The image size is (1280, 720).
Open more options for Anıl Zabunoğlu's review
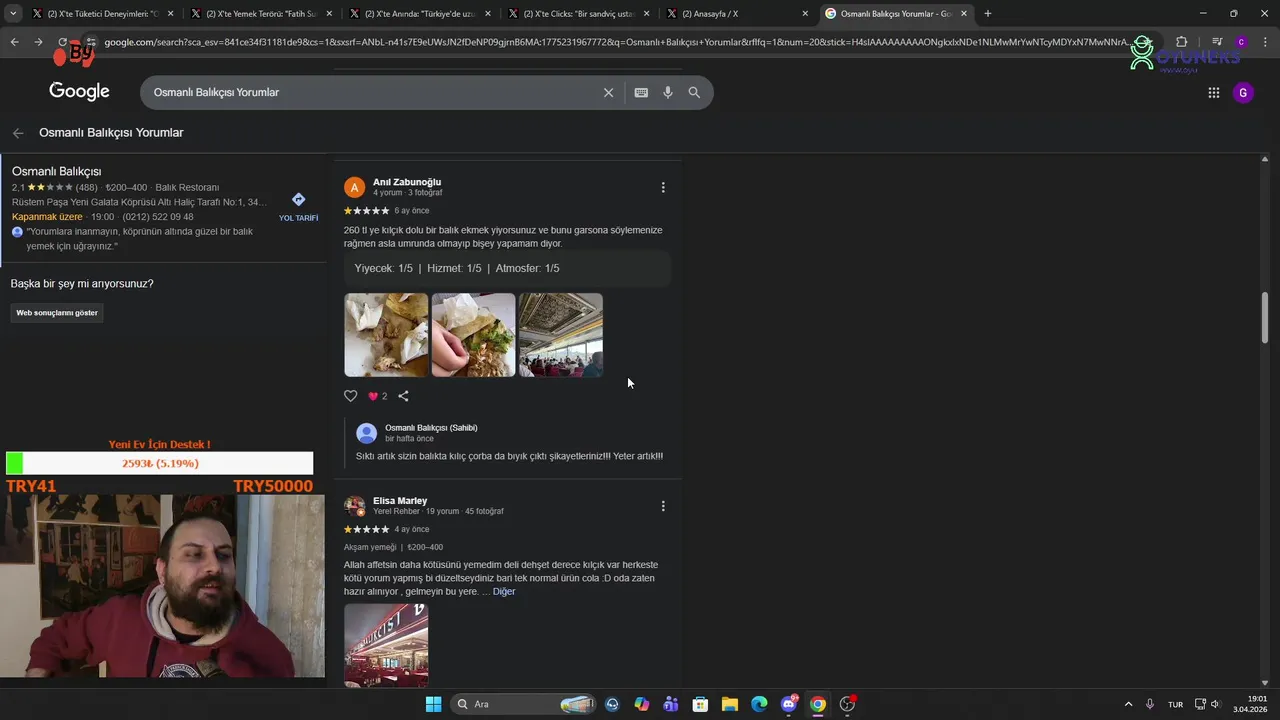click(663, 187)
